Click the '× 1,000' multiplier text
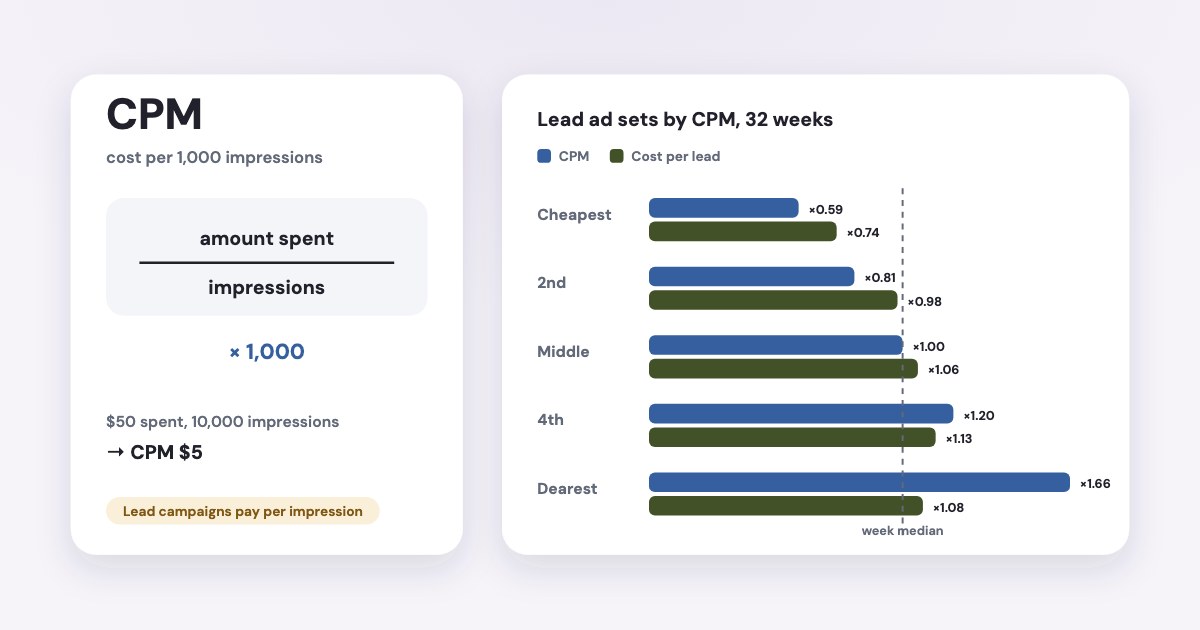 pos(267,352)
